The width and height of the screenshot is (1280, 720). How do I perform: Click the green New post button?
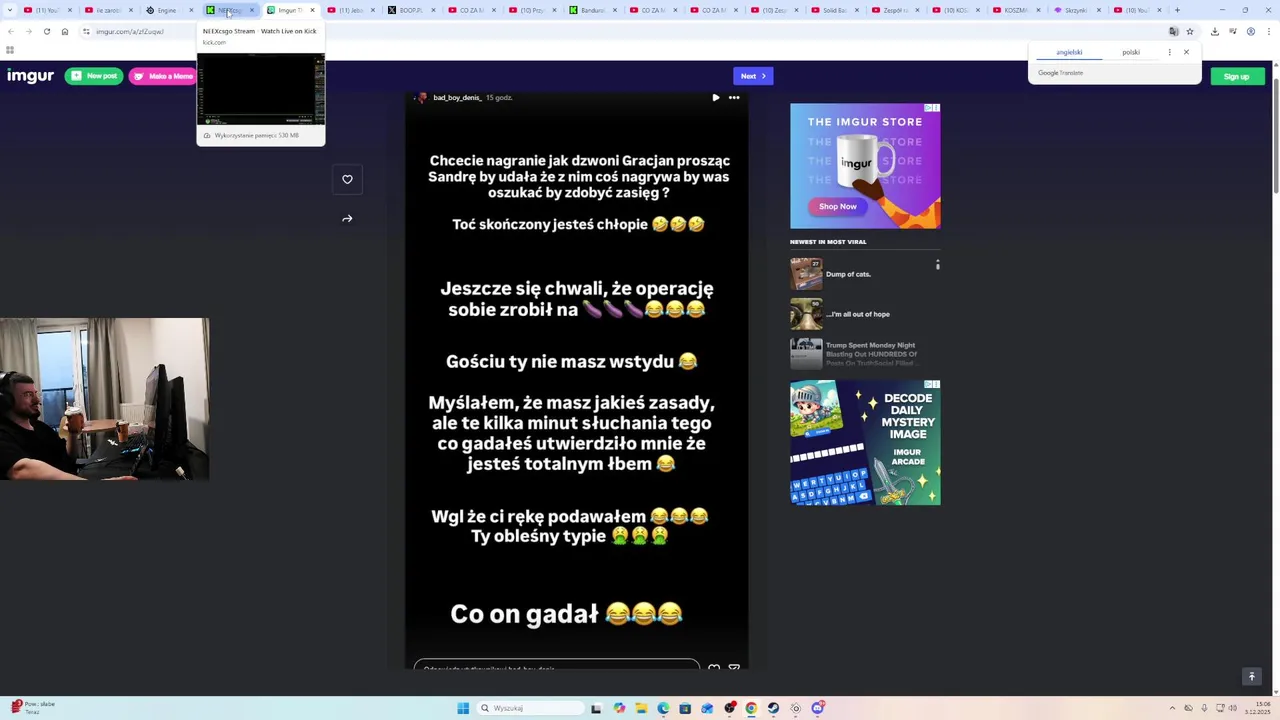94,76
